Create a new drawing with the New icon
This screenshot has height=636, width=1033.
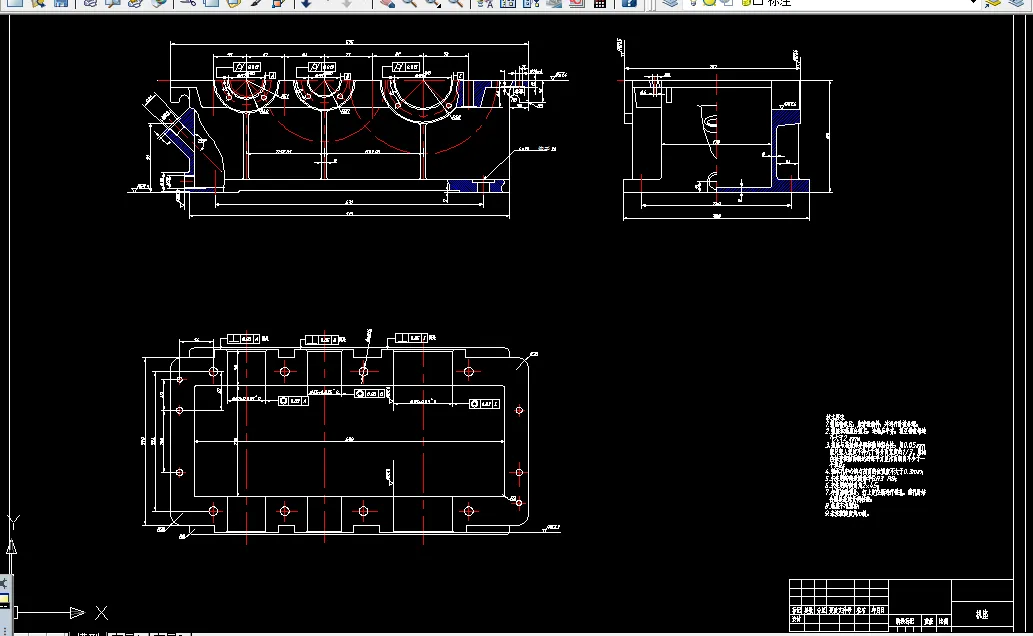(14, 3)
